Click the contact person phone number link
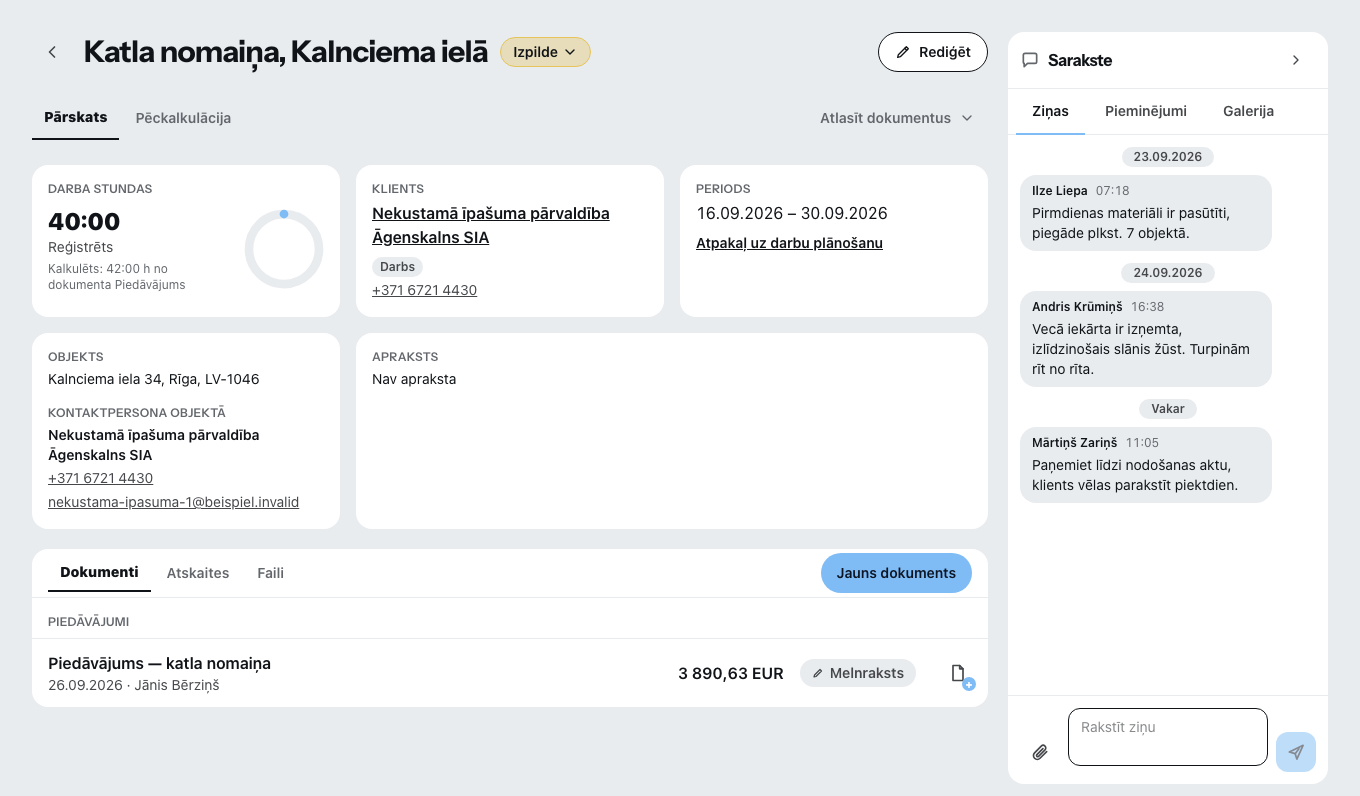1360x796 pixels. coord(100,478)
